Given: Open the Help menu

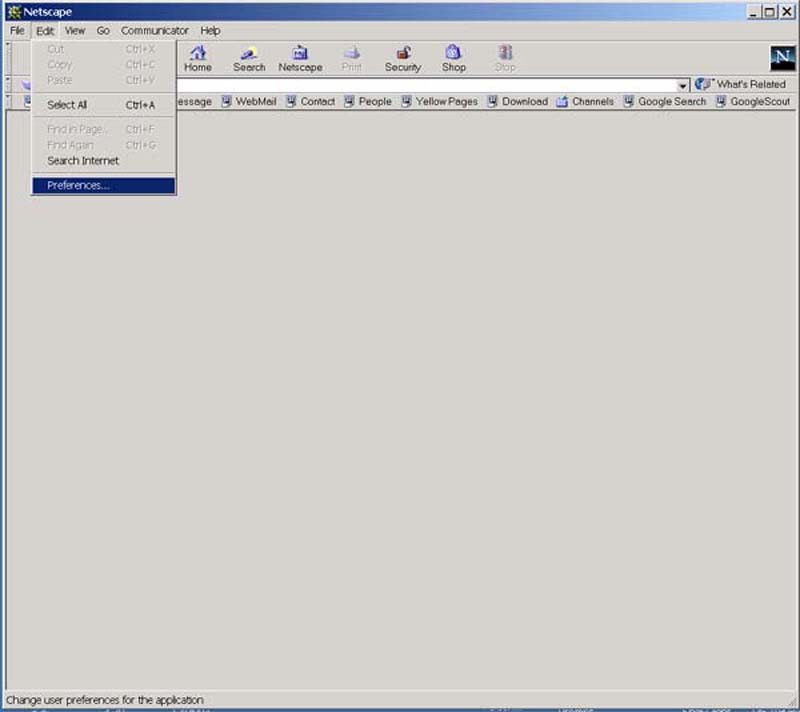Looking at the screenshot, I should [x=210, y=31].
